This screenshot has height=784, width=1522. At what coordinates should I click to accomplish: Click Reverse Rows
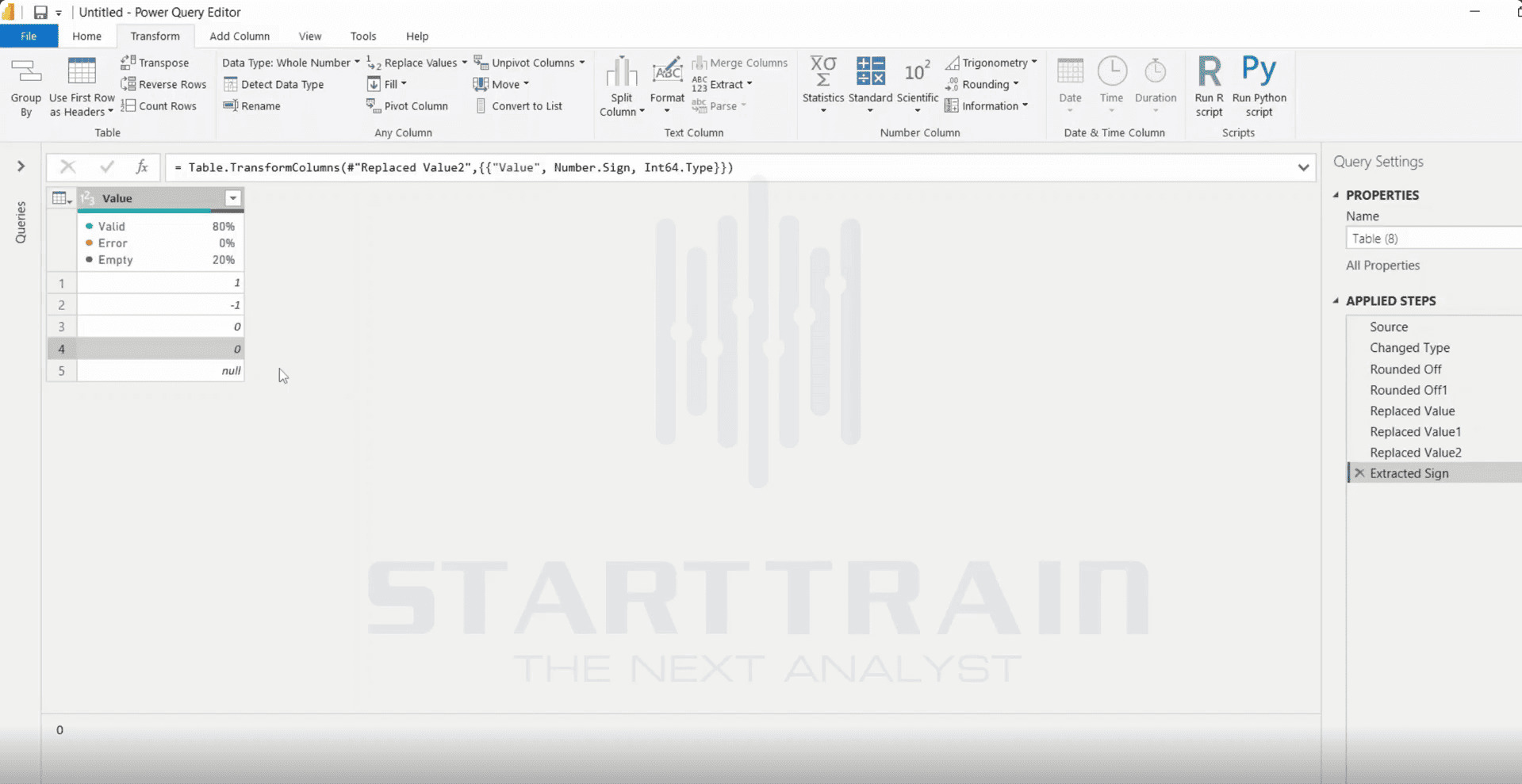[163, 84]
